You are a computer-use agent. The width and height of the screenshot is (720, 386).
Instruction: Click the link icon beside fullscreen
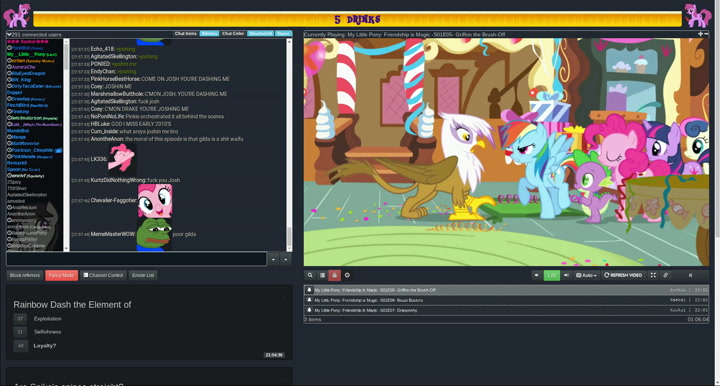(x=665, y=275)
